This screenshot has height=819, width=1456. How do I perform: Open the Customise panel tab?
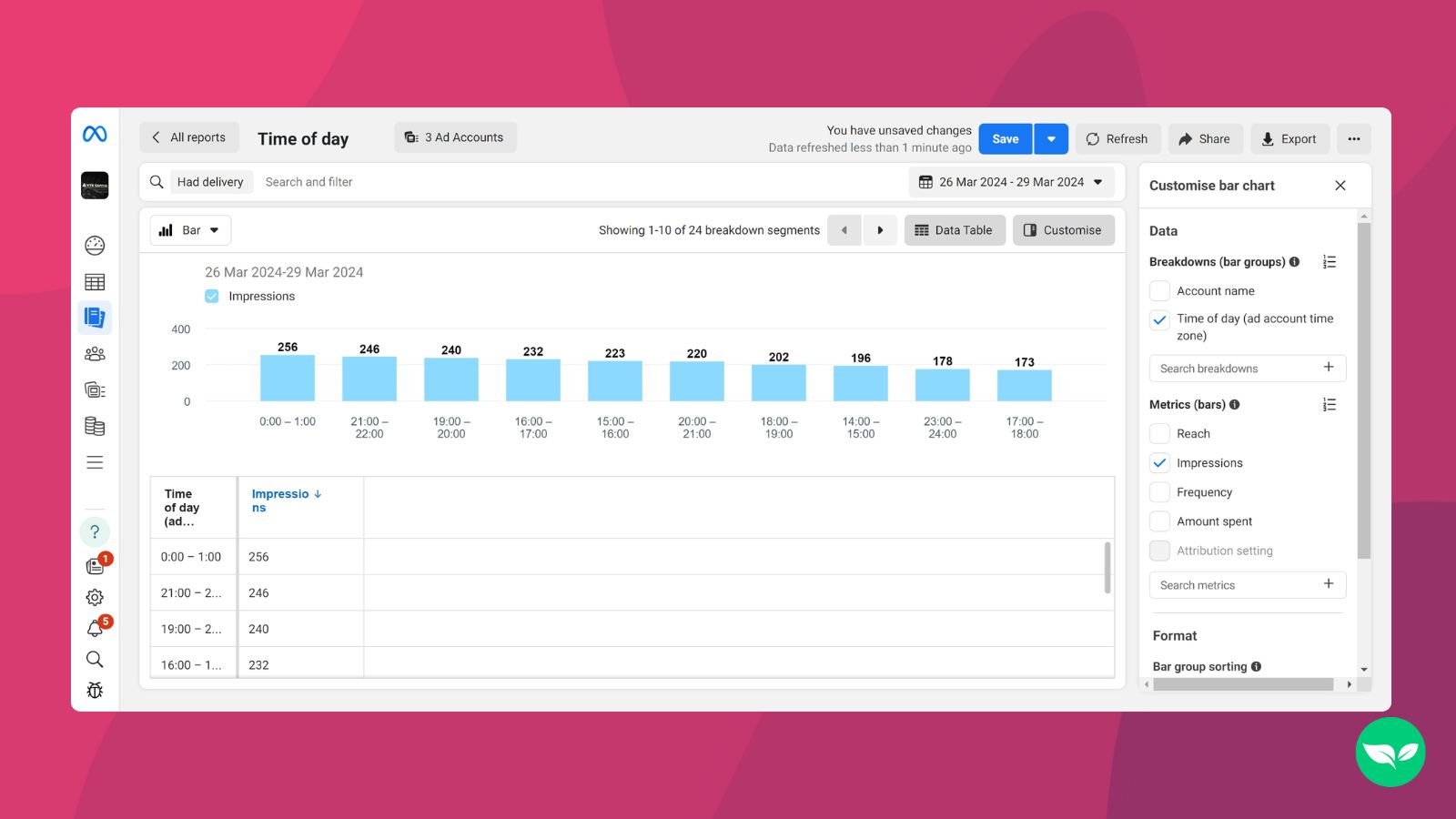pyautogui.click(x=1064, y=229)
